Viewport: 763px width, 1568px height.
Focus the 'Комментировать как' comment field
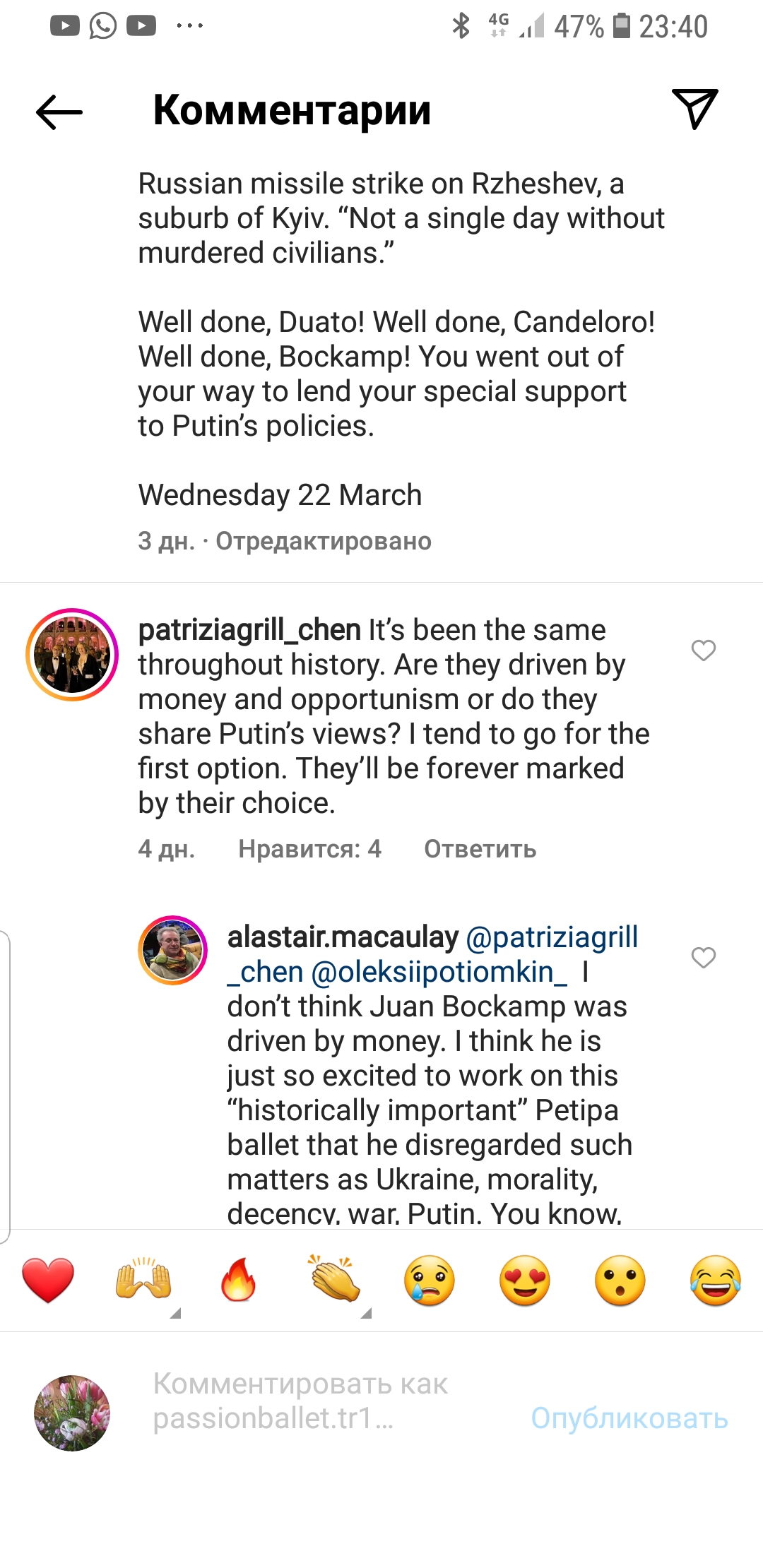pos(318,1401)
